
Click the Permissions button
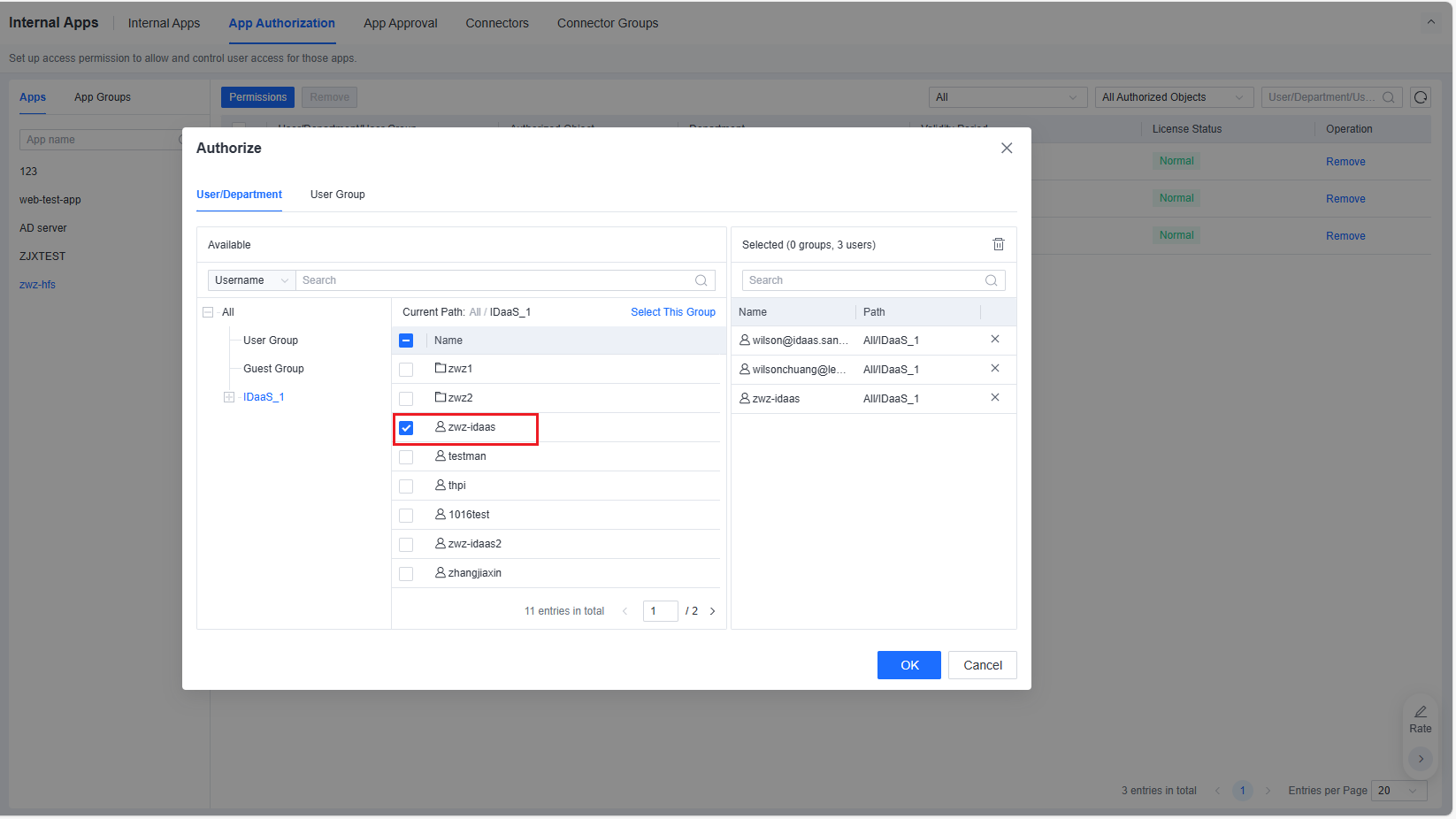(x=258, y=97)
